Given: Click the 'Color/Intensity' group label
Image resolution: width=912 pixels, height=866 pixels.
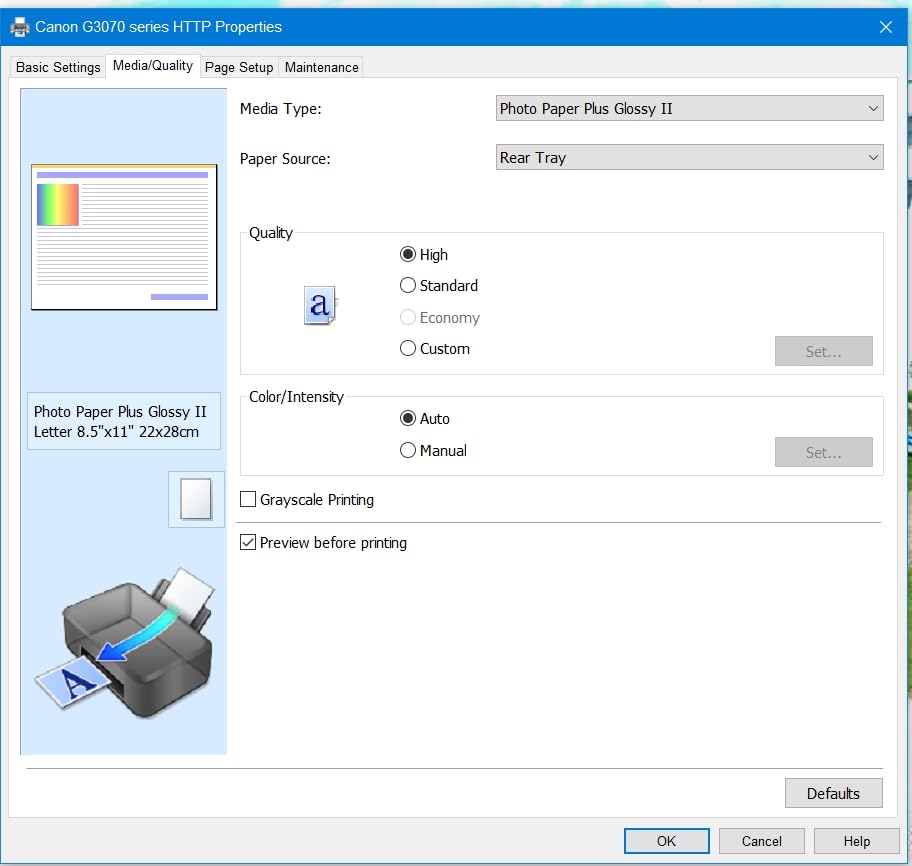Looking at the screenshot, I should 296,397.
